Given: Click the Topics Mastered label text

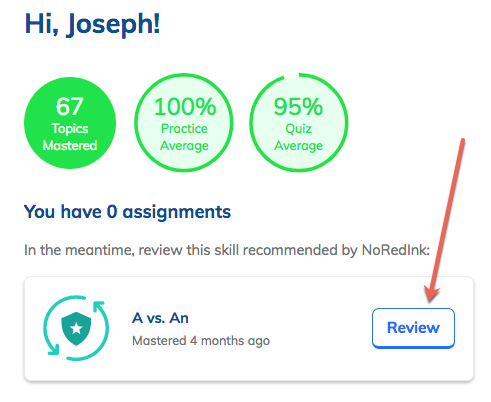Looking at the screenshot, I should pyautogui.click(x=70, y=137).
